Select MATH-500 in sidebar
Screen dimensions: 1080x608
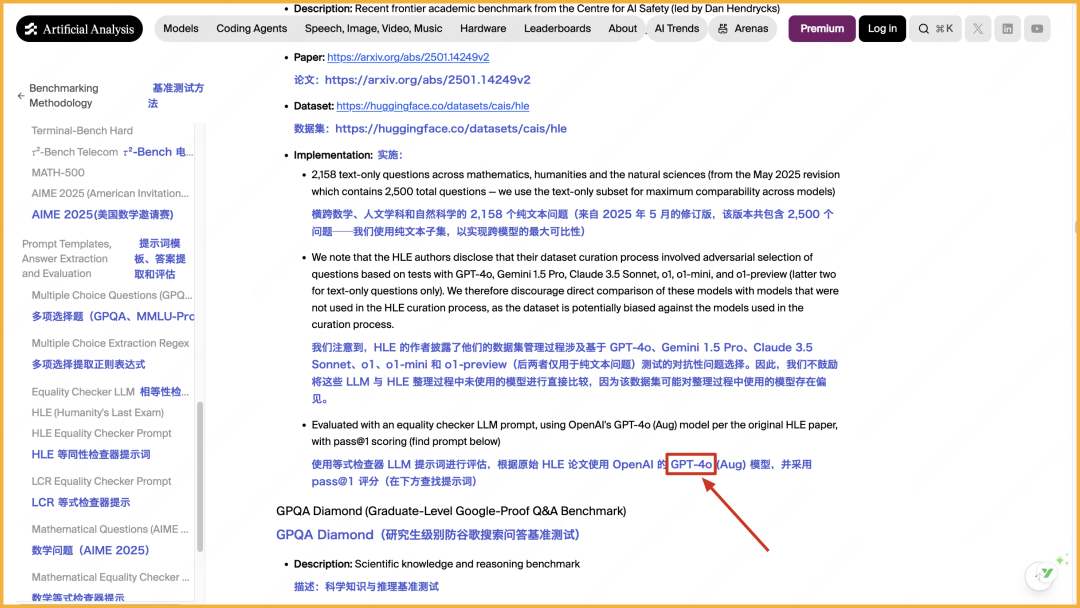tap(58, 173)
